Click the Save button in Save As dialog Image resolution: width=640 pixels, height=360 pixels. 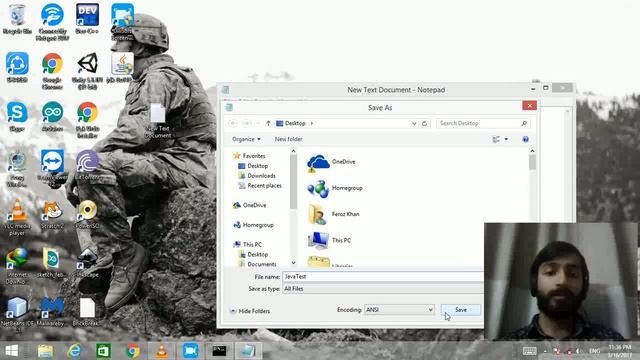tap(460, 310)
